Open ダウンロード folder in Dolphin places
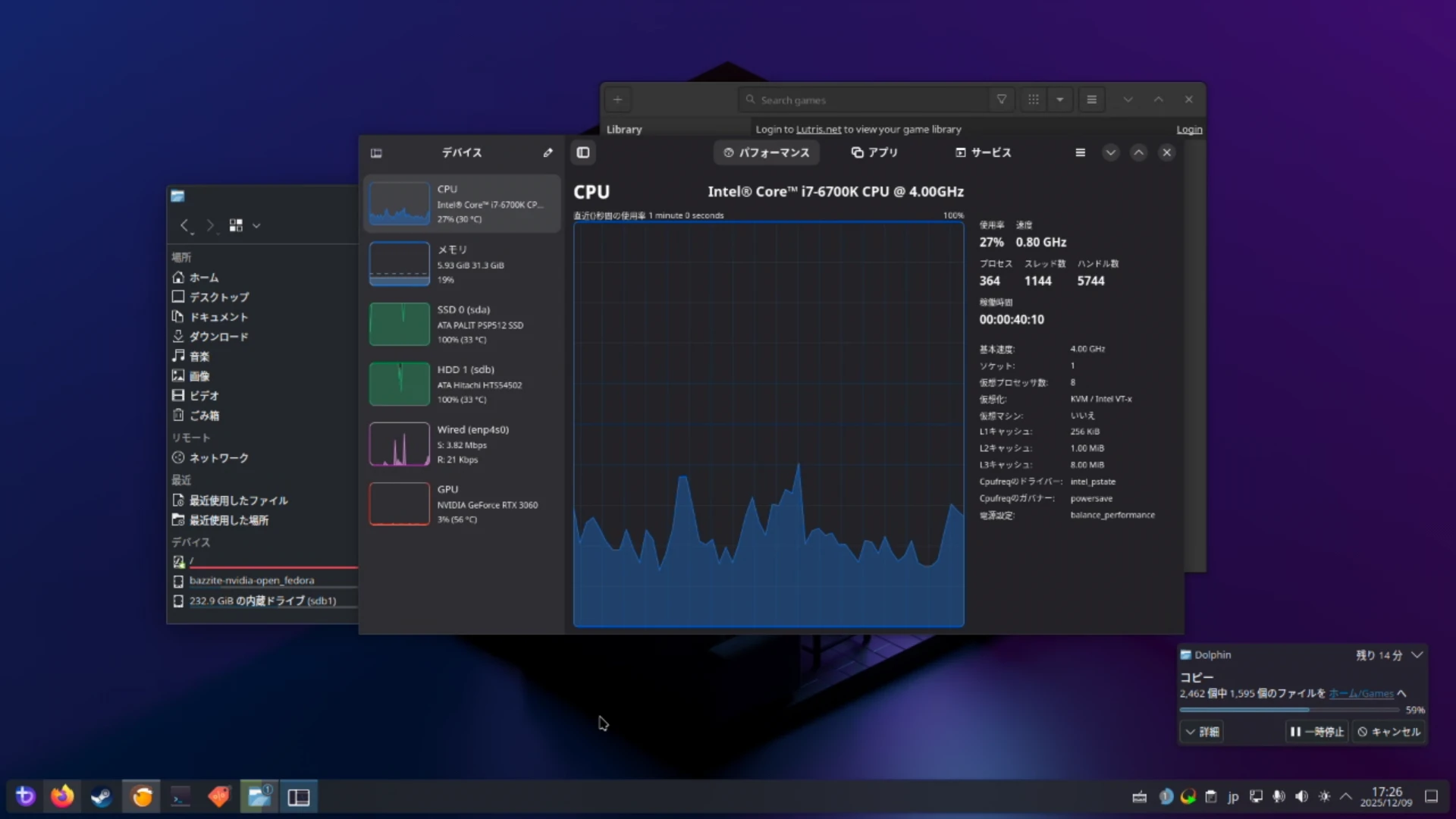This screenshot has width=1456, height=819. pos(218,337)
